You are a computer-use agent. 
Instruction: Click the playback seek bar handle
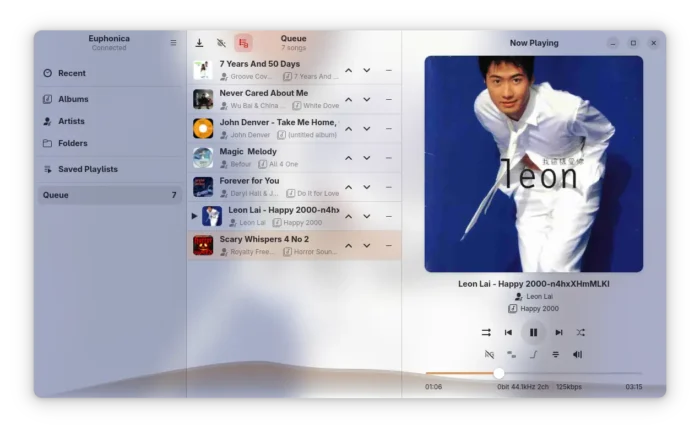coord(499,373)
